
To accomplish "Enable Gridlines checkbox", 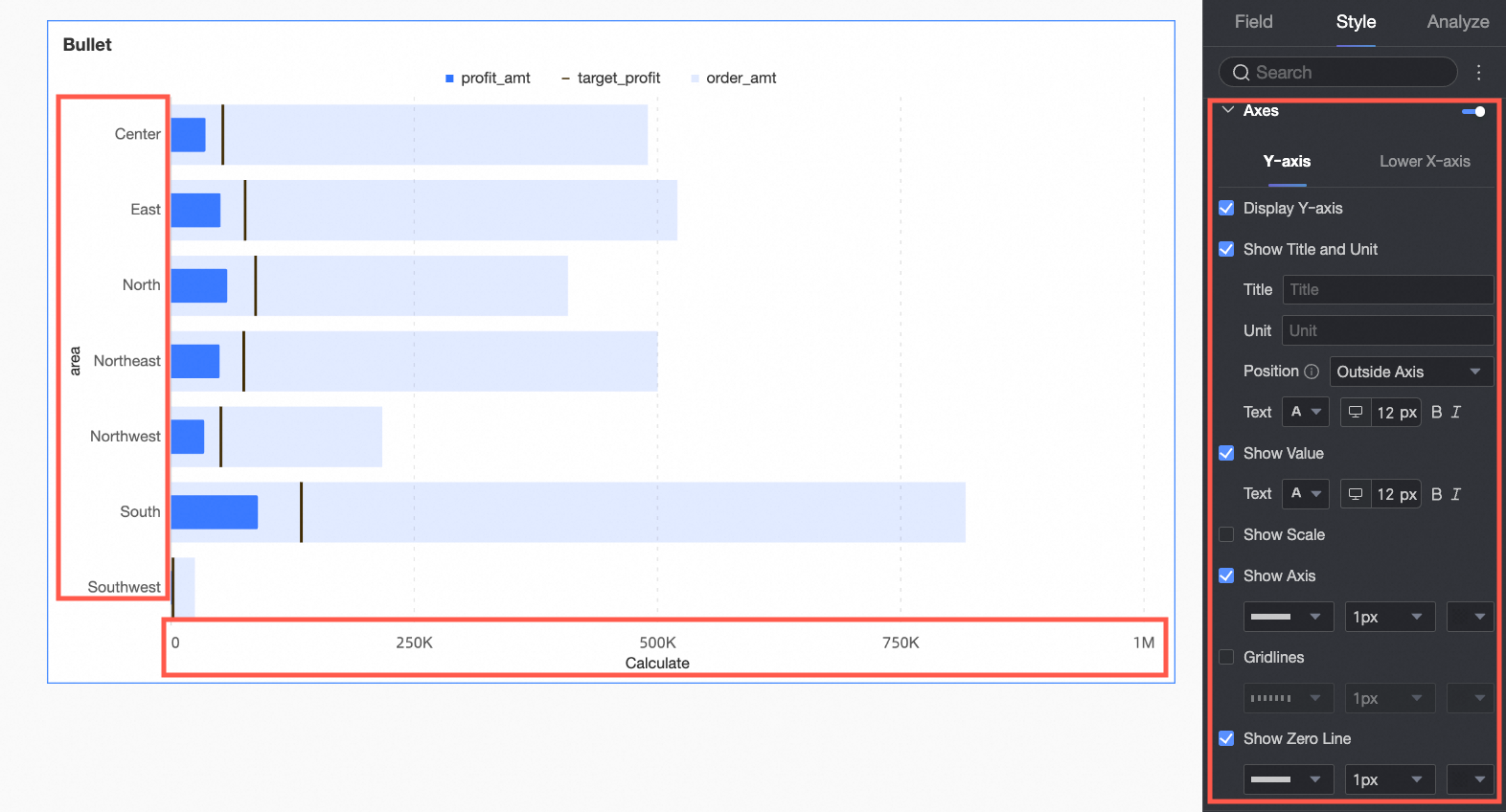I will (x=1226, y=657).
